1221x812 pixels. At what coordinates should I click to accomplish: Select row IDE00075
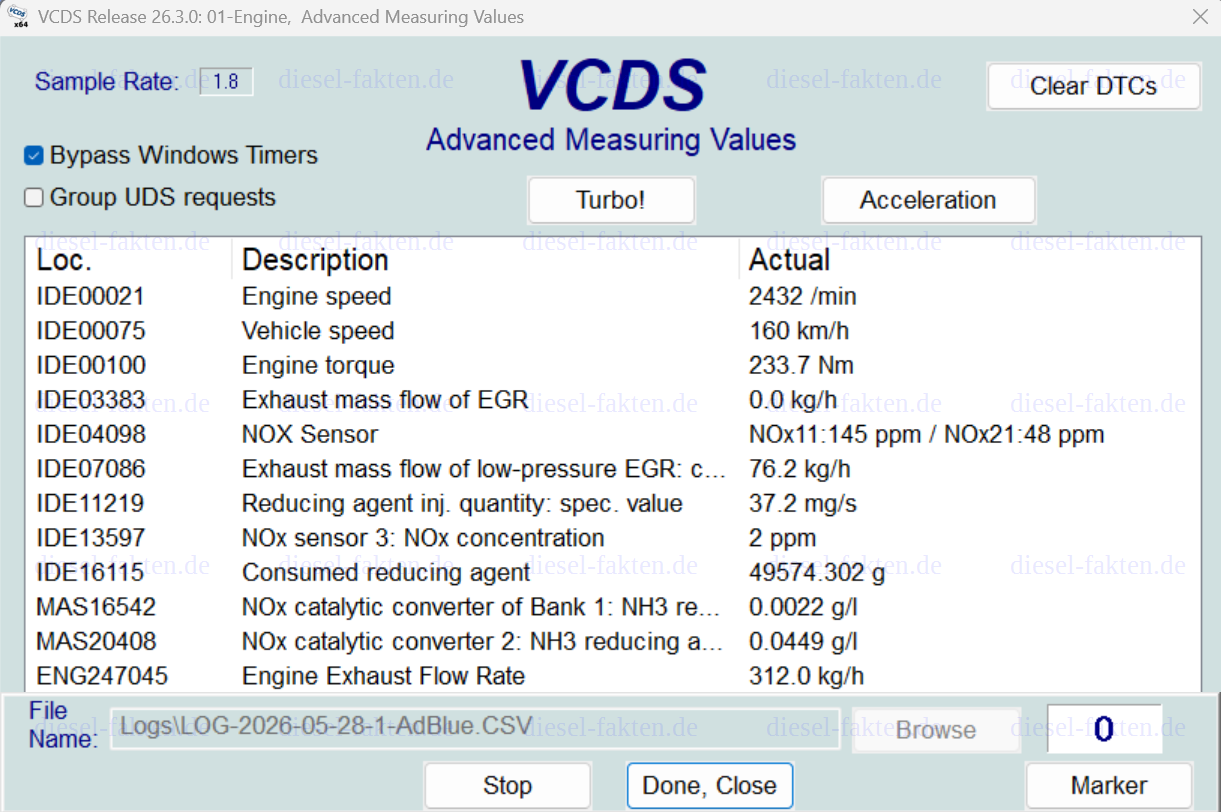click(x=613, y=331)
